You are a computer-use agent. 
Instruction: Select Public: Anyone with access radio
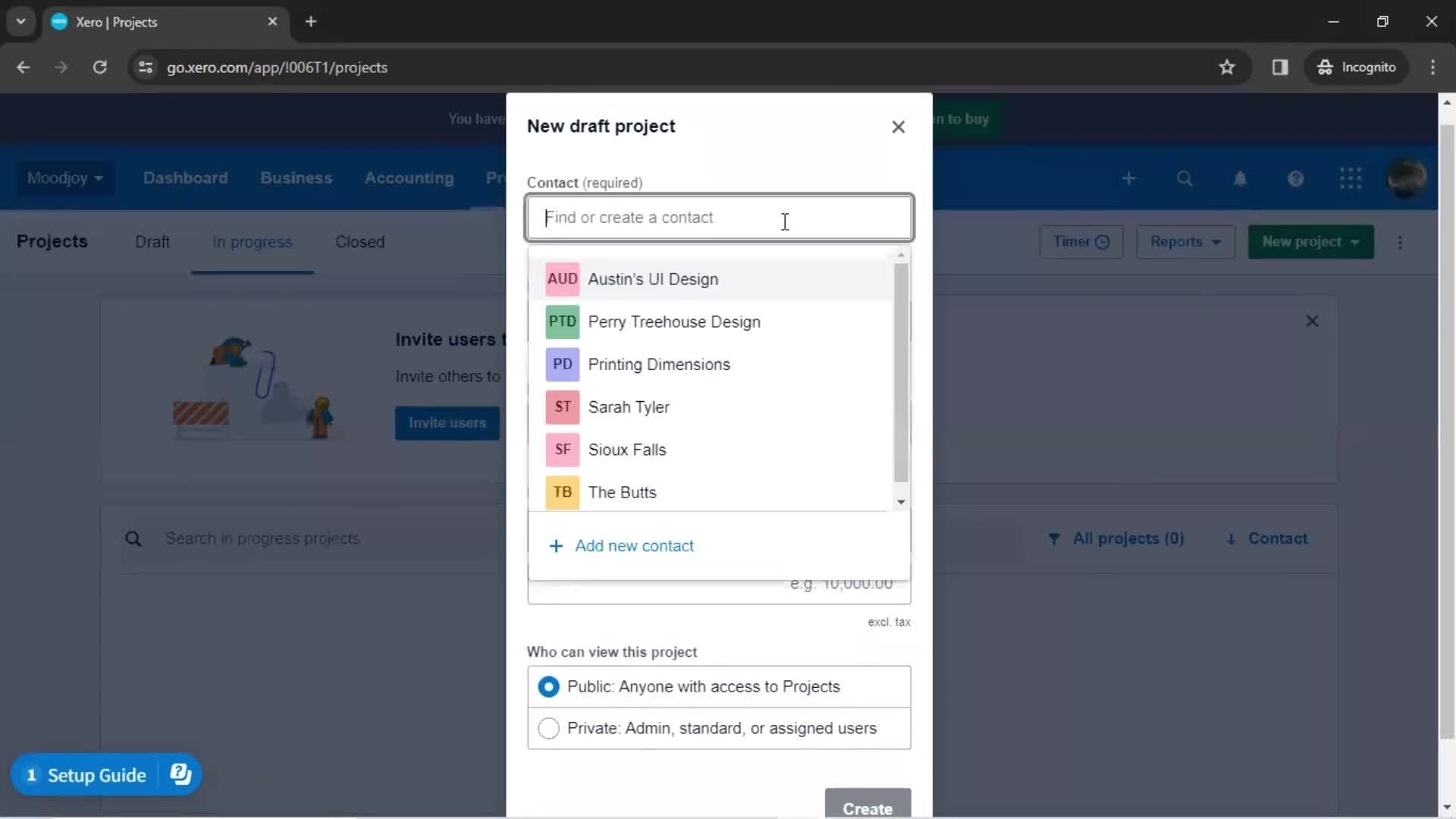coord(548,687)
